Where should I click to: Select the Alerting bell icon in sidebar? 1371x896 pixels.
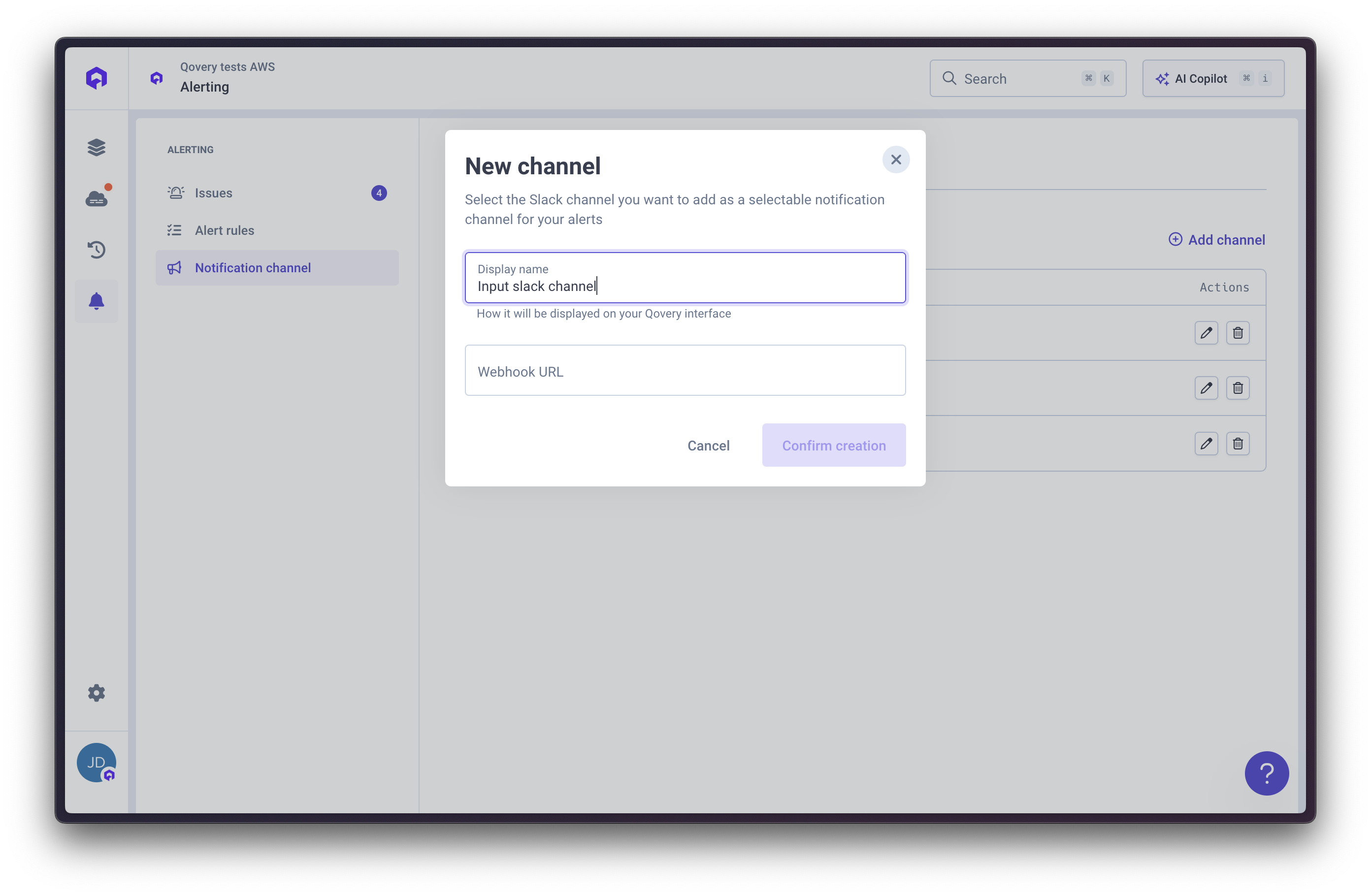[x=96, y=301]
